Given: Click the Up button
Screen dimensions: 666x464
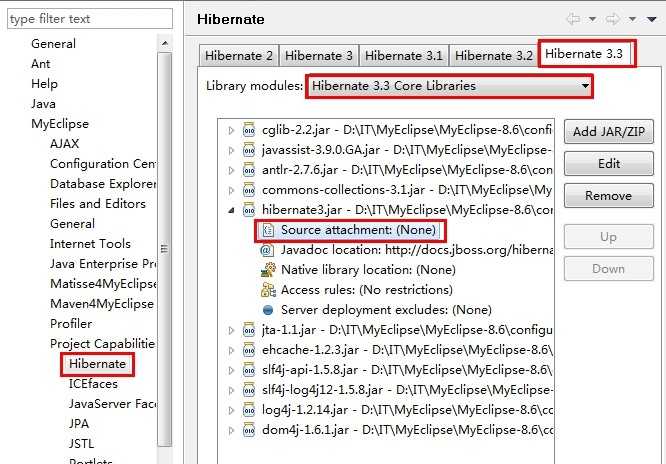Looking at the screenshot, I should coord(609,237).
